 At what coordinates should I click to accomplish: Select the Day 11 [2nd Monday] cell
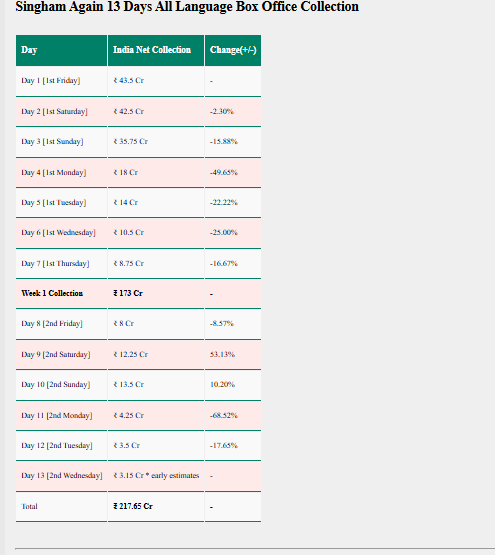pos(61,416)
